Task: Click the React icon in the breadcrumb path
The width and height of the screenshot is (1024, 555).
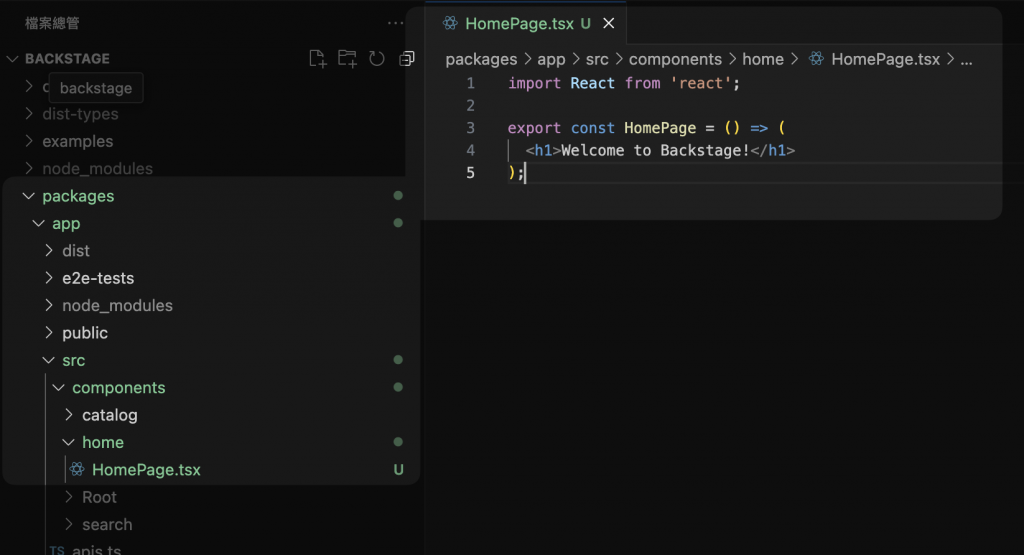Action: click(816, 59)
